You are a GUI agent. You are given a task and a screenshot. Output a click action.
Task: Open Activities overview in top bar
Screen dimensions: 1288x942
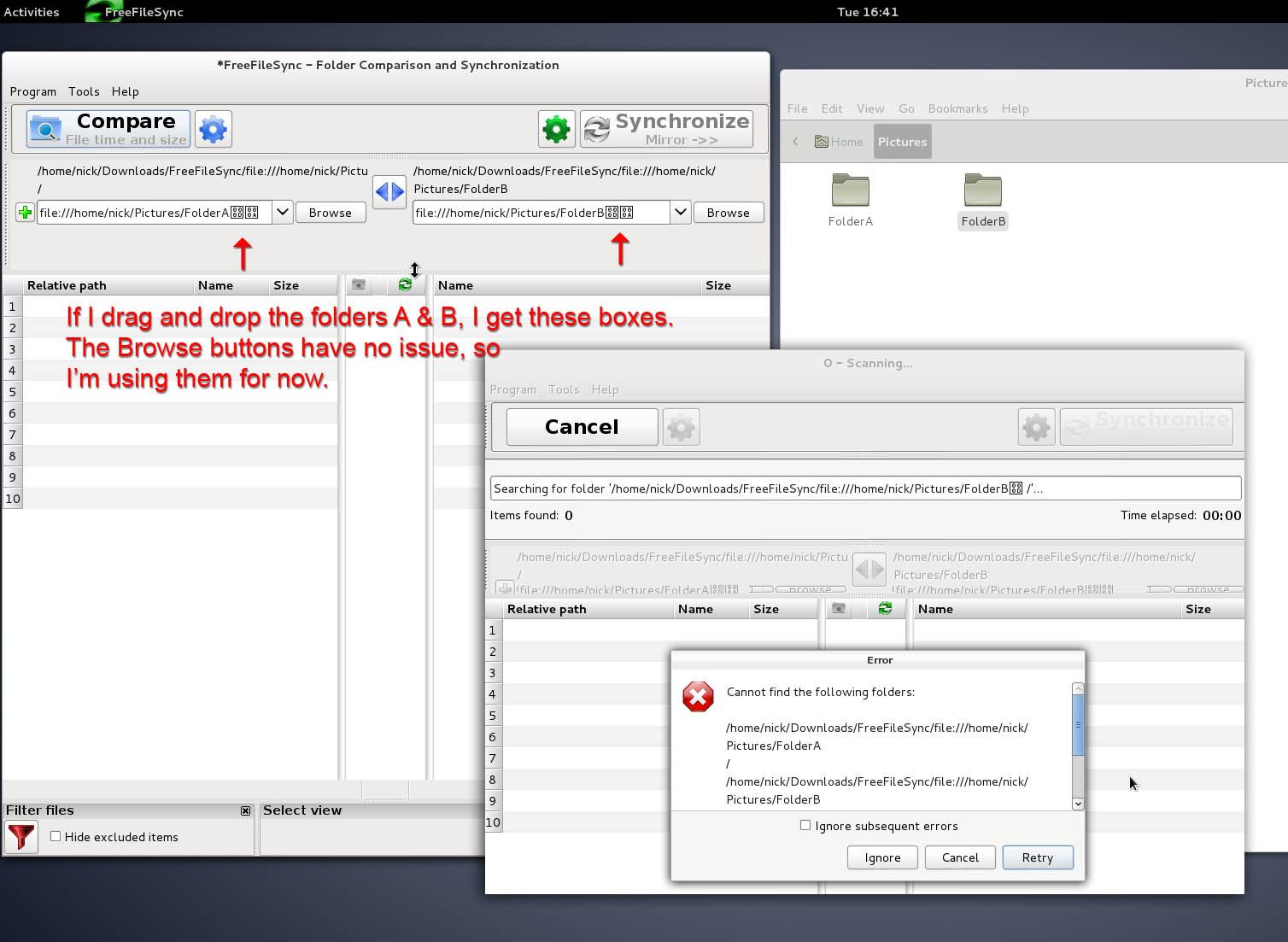click(x=32, y=12)
